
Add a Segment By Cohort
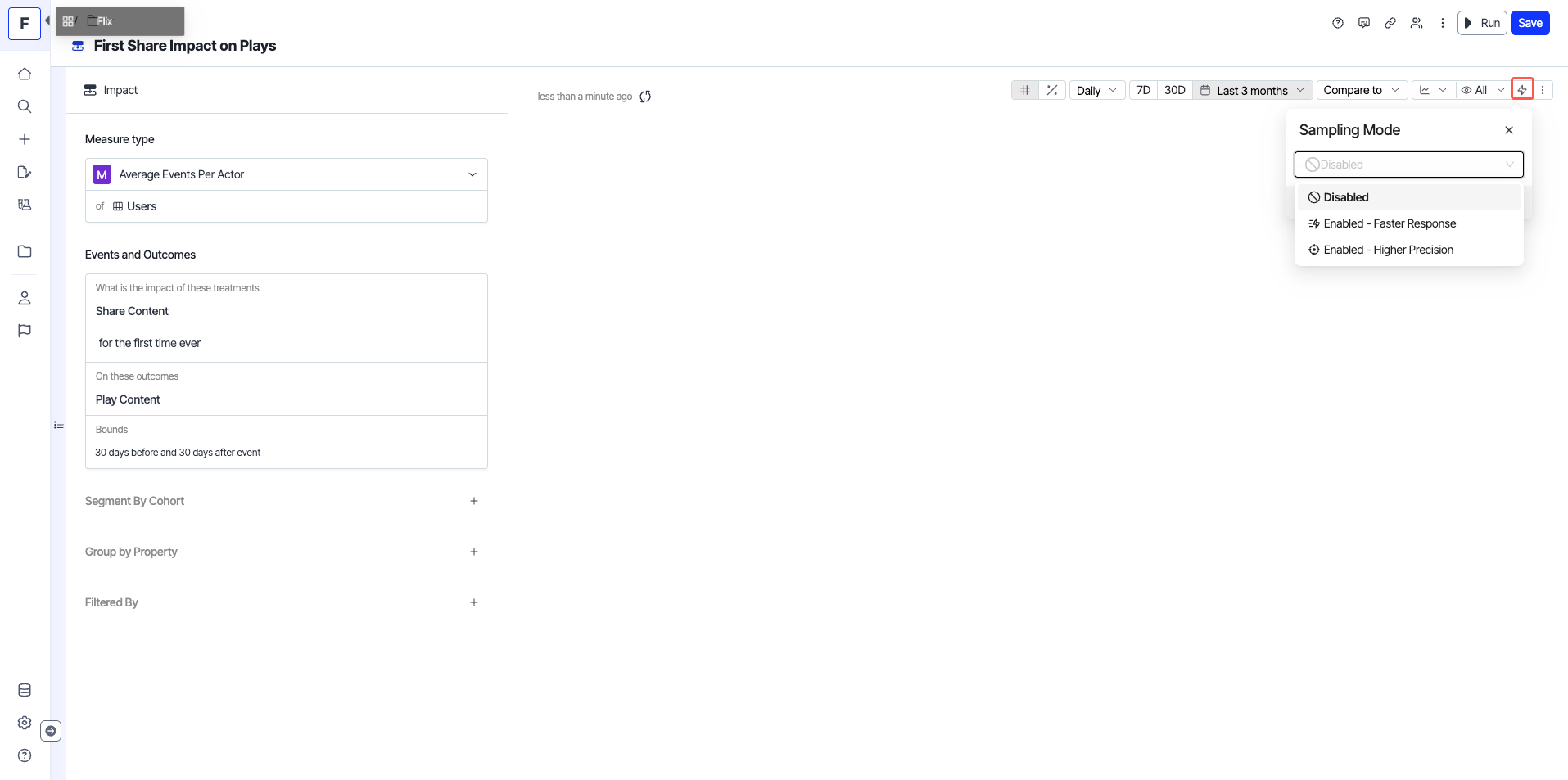[x=474, y=501]
